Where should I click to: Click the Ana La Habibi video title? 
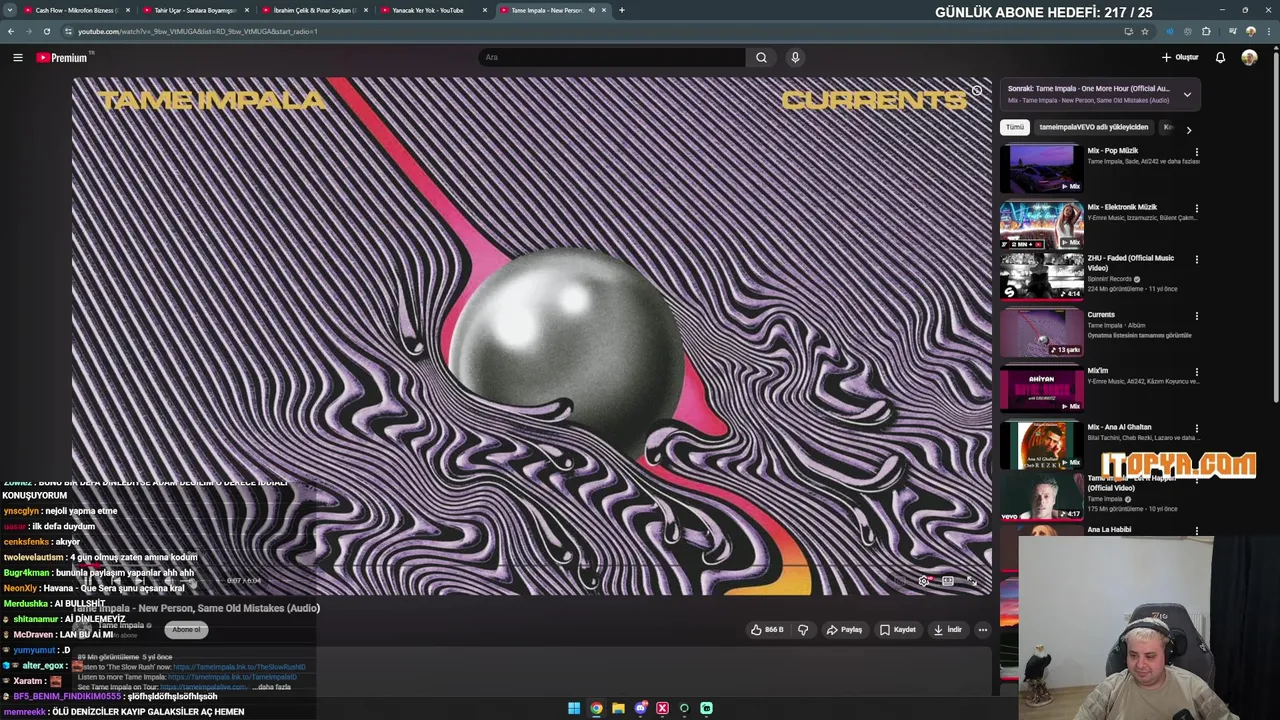pos(1109,529)
